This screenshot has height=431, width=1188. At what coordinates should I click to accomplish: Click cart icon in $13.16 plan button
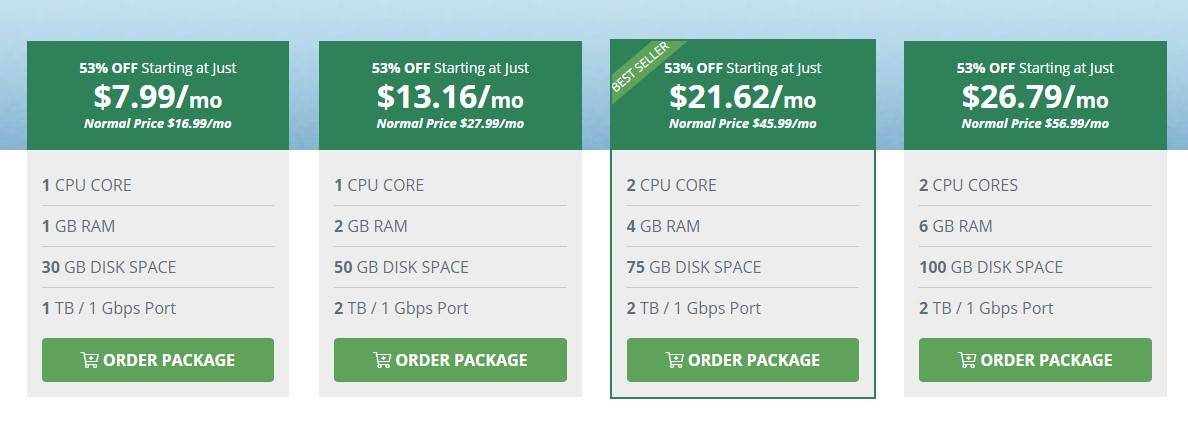[382, 360]
